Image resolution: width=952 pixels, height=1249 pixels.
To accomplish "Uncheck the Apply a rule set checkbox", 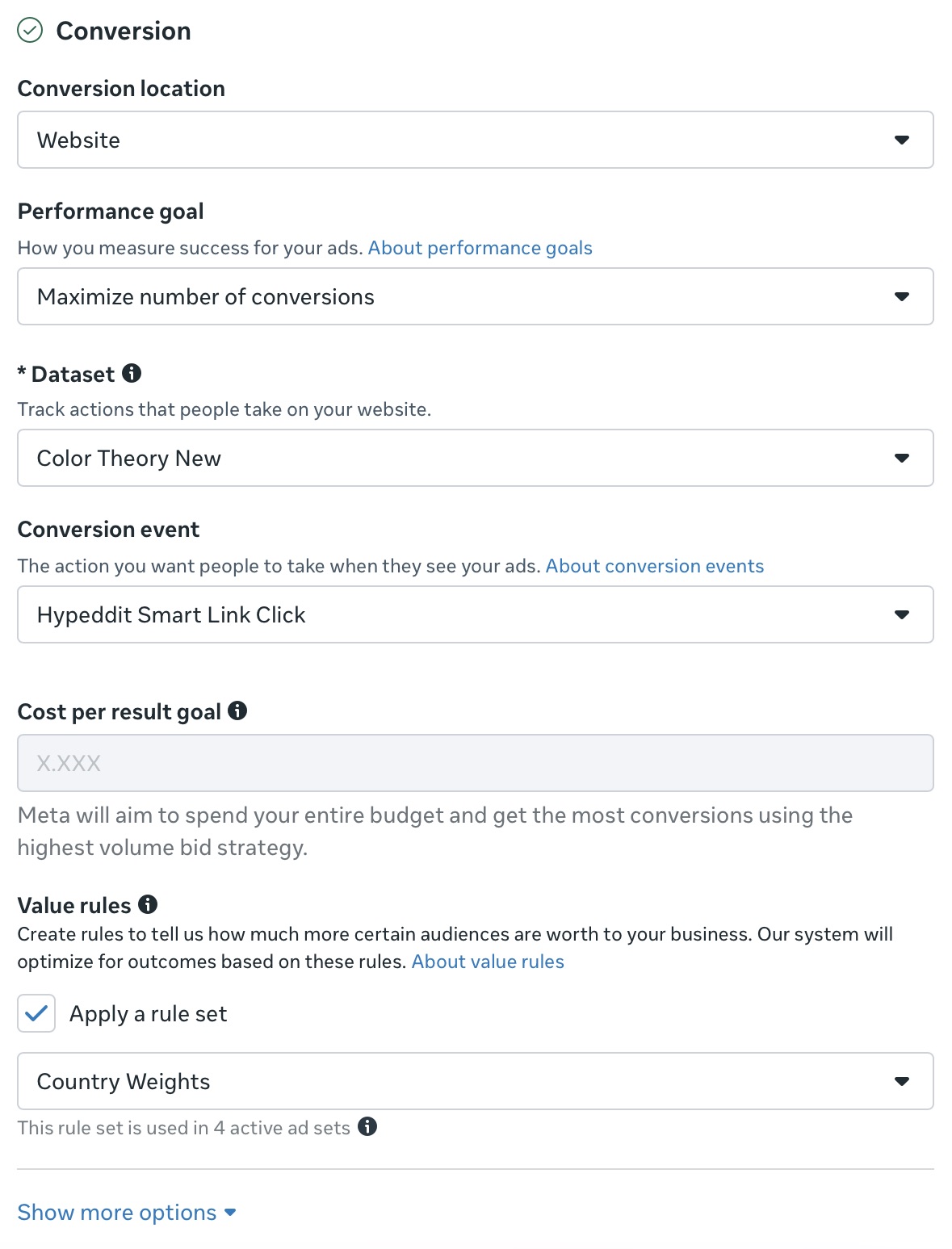I will coord(36,1013).
